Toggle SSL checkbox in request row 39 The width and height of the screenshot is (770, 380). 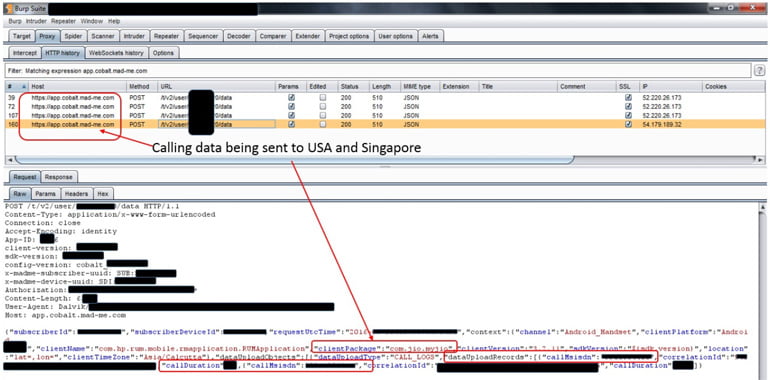628,98
